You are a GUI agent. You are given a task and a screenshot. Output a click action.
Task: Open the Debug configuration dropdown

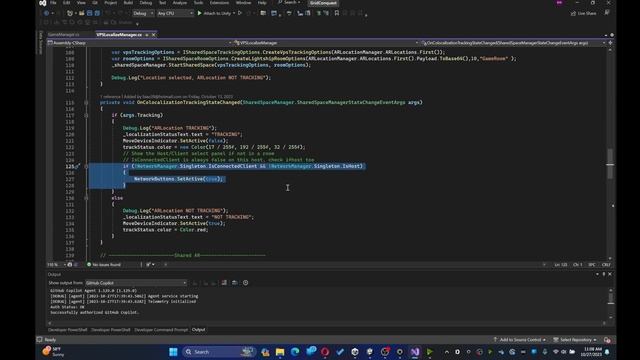coord(143,13)
